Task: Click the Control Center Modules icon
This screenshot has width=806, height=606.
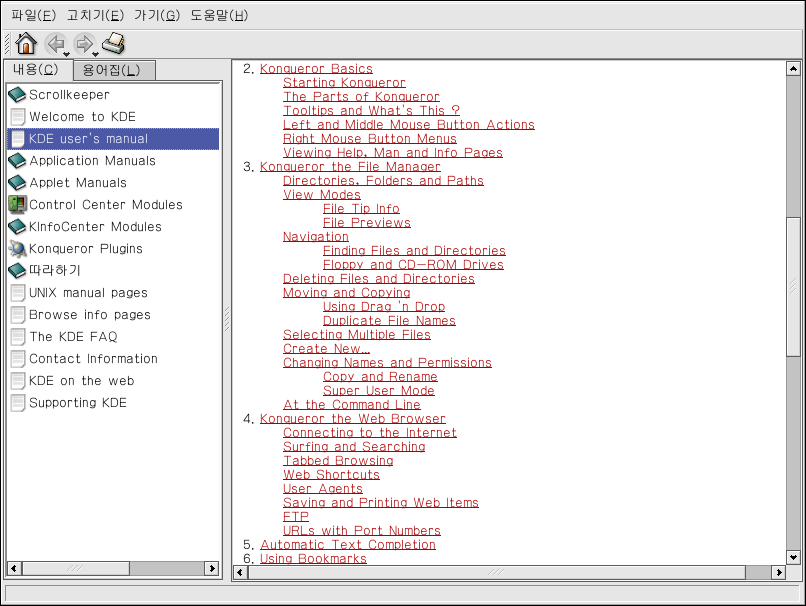Action: pyautogui.click(x=16, y=205)
